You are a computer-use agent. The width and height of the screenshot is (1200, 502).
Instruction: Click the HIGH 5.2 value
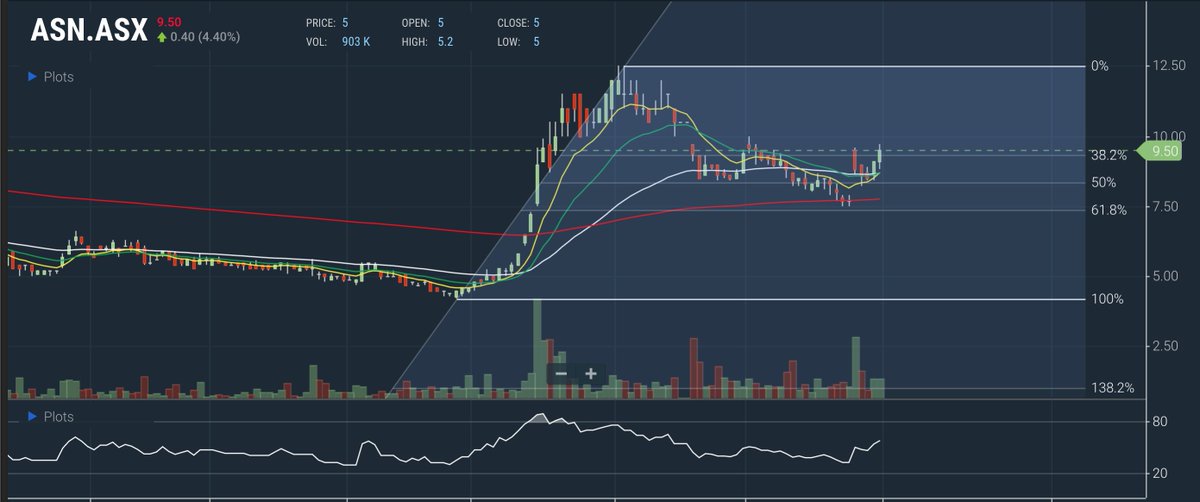[x=445, y=42]
